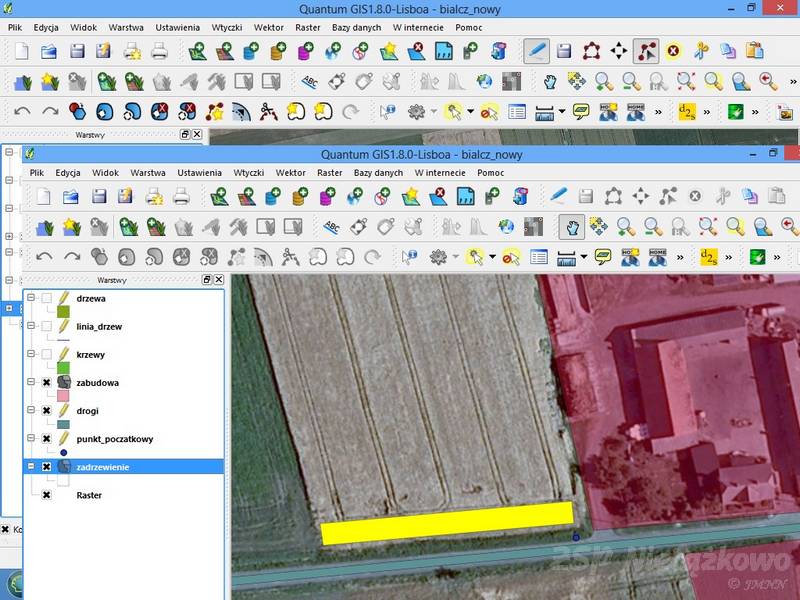Image resolution: width=800 pixels, height=600 pixels.
Task: Save the project in the front window toolbar
Action: tap(98, 196)
